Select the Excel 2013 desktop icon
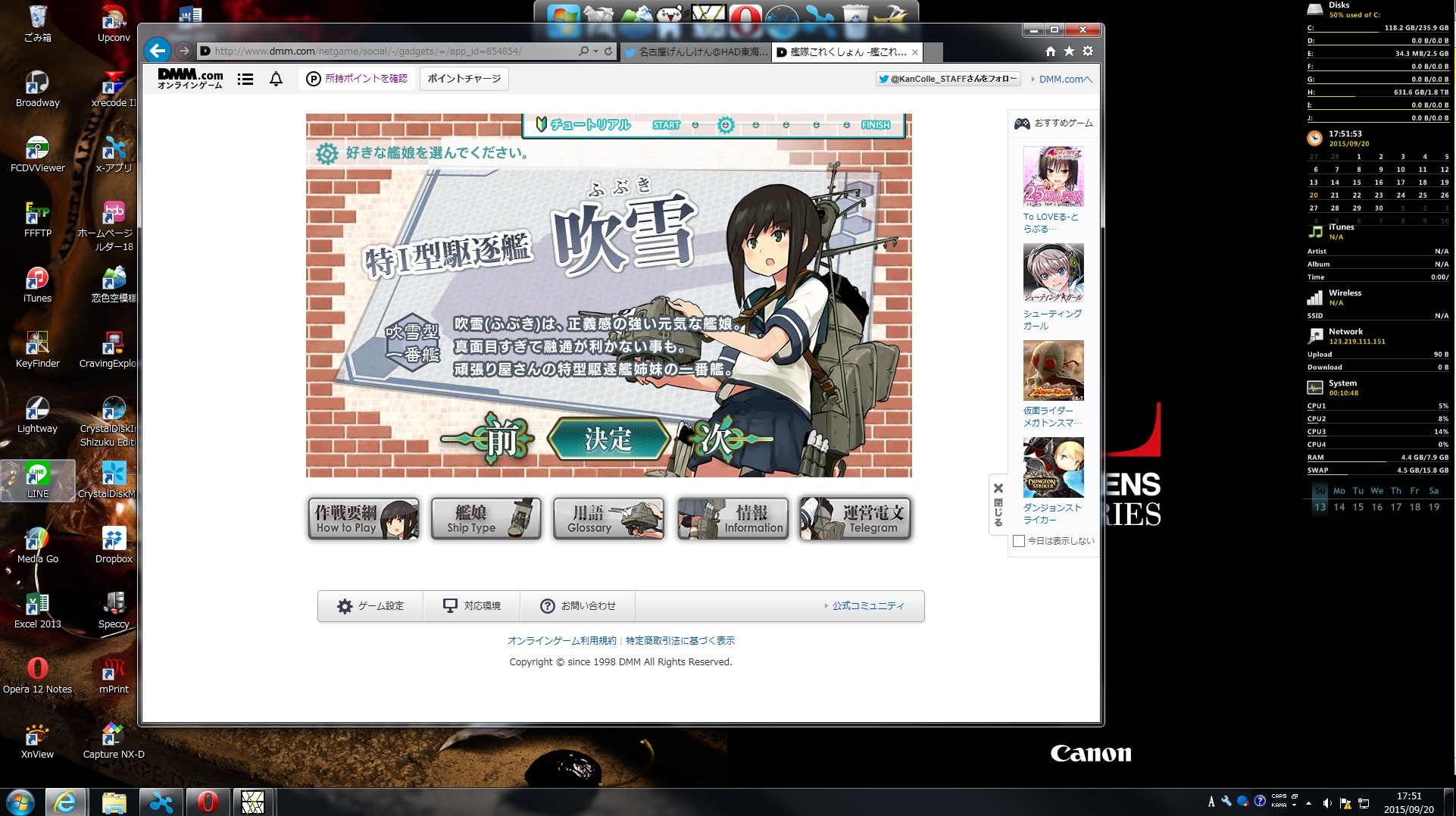Image resolution: width=1456 pixels, height=816 pixels. point(37,611)
